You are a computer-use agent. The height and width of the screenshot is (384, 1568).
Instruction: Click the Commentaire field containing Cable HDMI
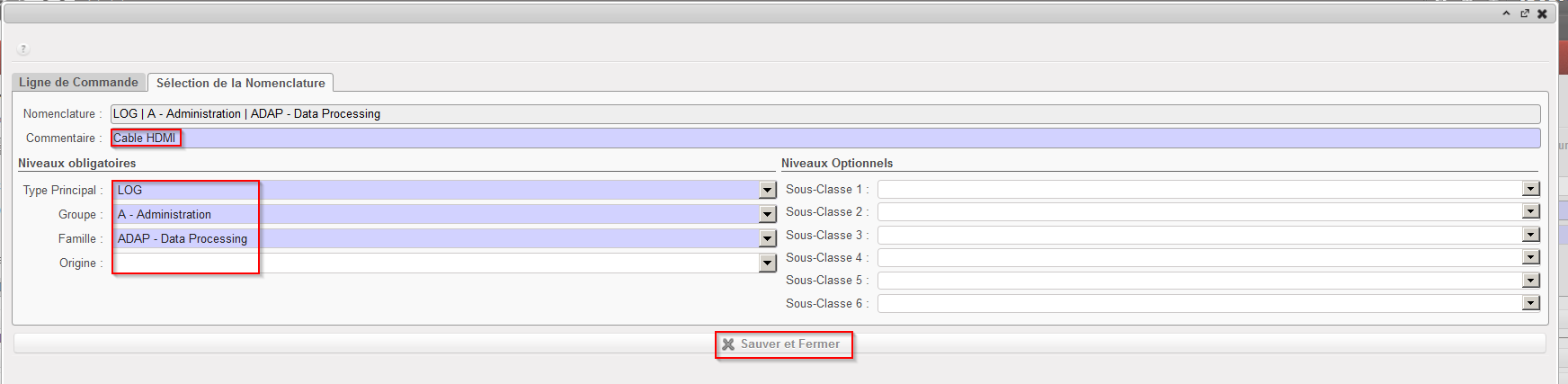tap(809, 138)
